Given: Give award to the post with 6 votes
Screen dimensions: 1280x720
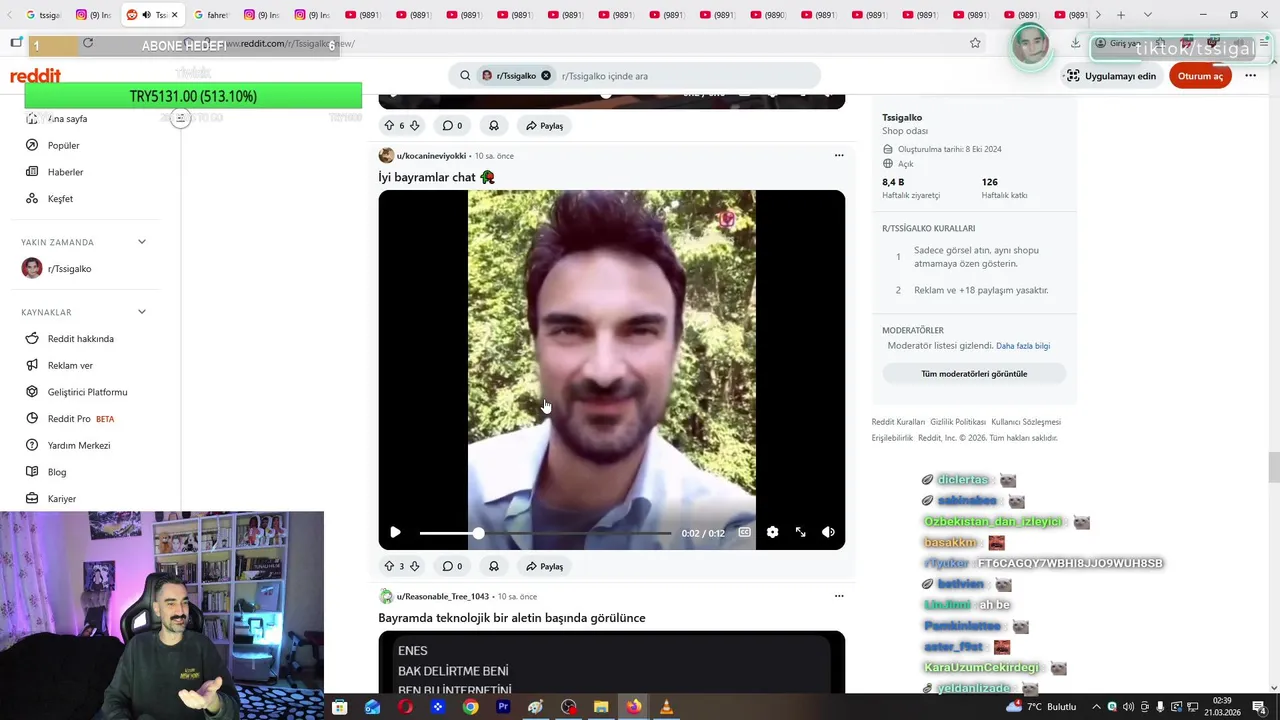Looking at the screenshot, I should 494,125.
